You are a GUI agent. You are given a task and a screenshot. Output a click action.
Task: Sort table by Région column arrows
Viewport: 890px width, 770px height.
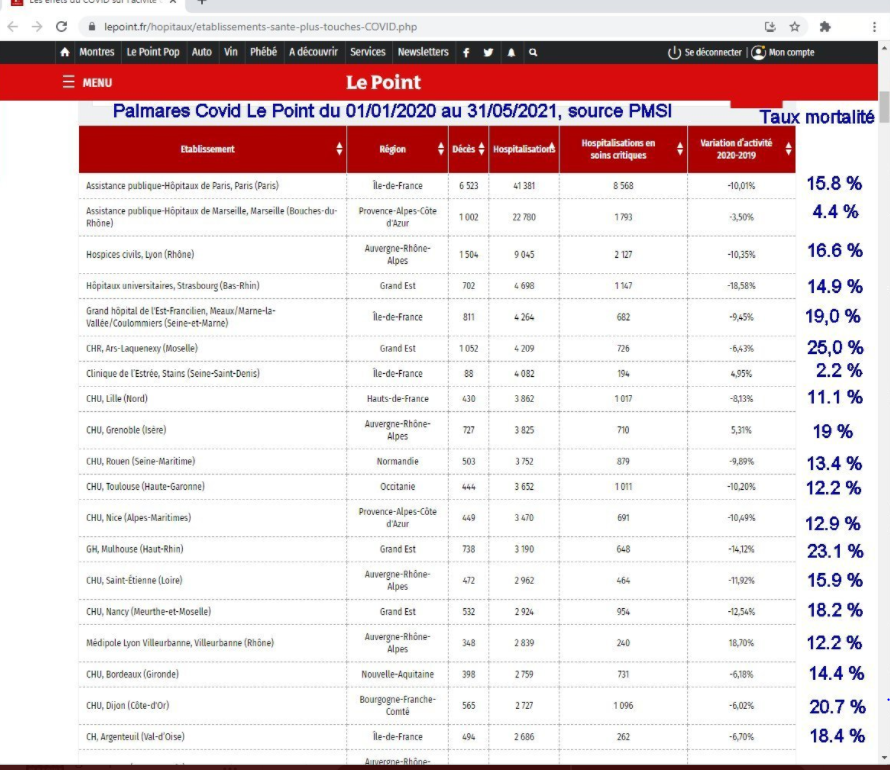pyautogui.click(x=441, y=149)
